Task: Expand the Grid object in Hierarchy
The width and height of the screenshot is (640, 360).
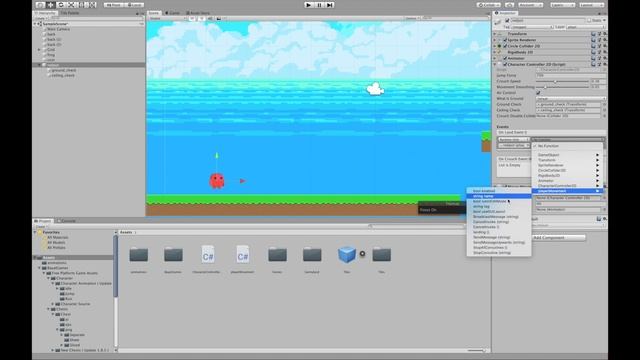Action: coord(40,50)
